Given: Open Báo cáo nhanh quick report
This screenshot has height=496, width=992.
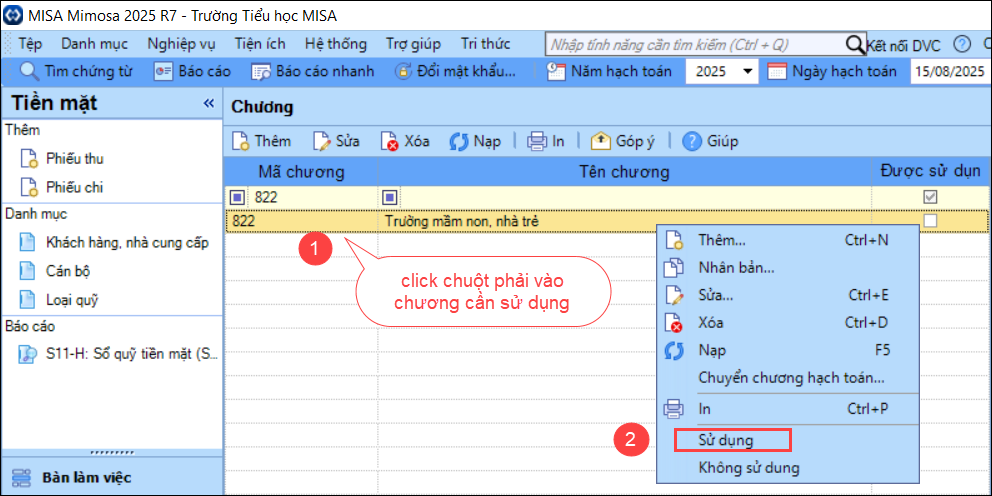Looking at the screenshot, I should [312, 71].
